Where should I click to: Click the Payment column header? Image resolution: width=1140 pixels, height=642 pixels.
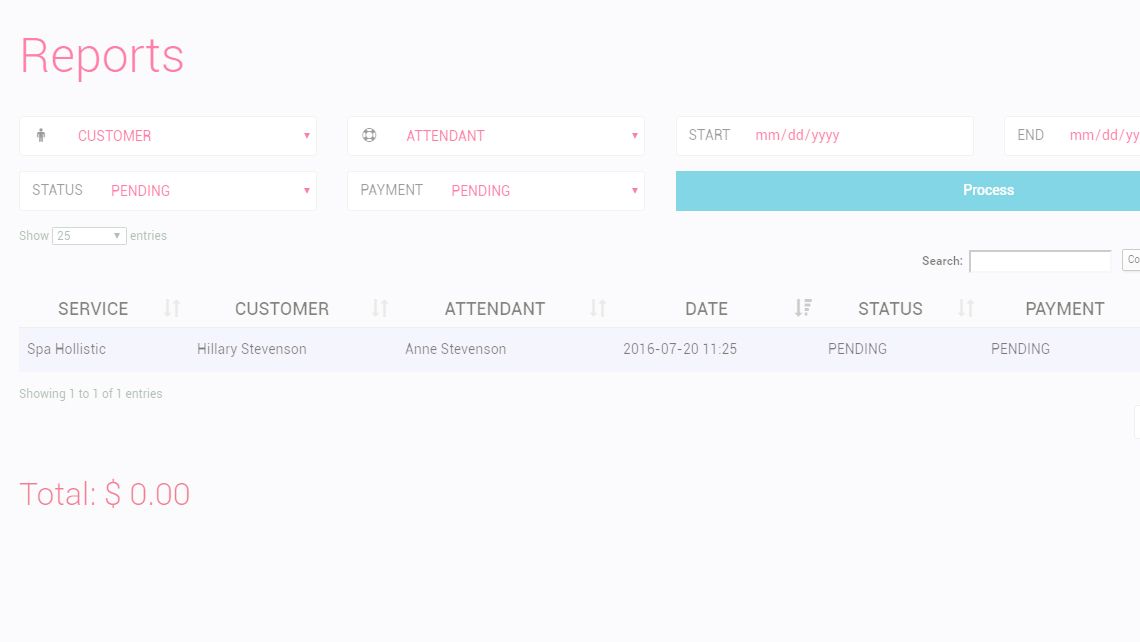click(1064, 308)
